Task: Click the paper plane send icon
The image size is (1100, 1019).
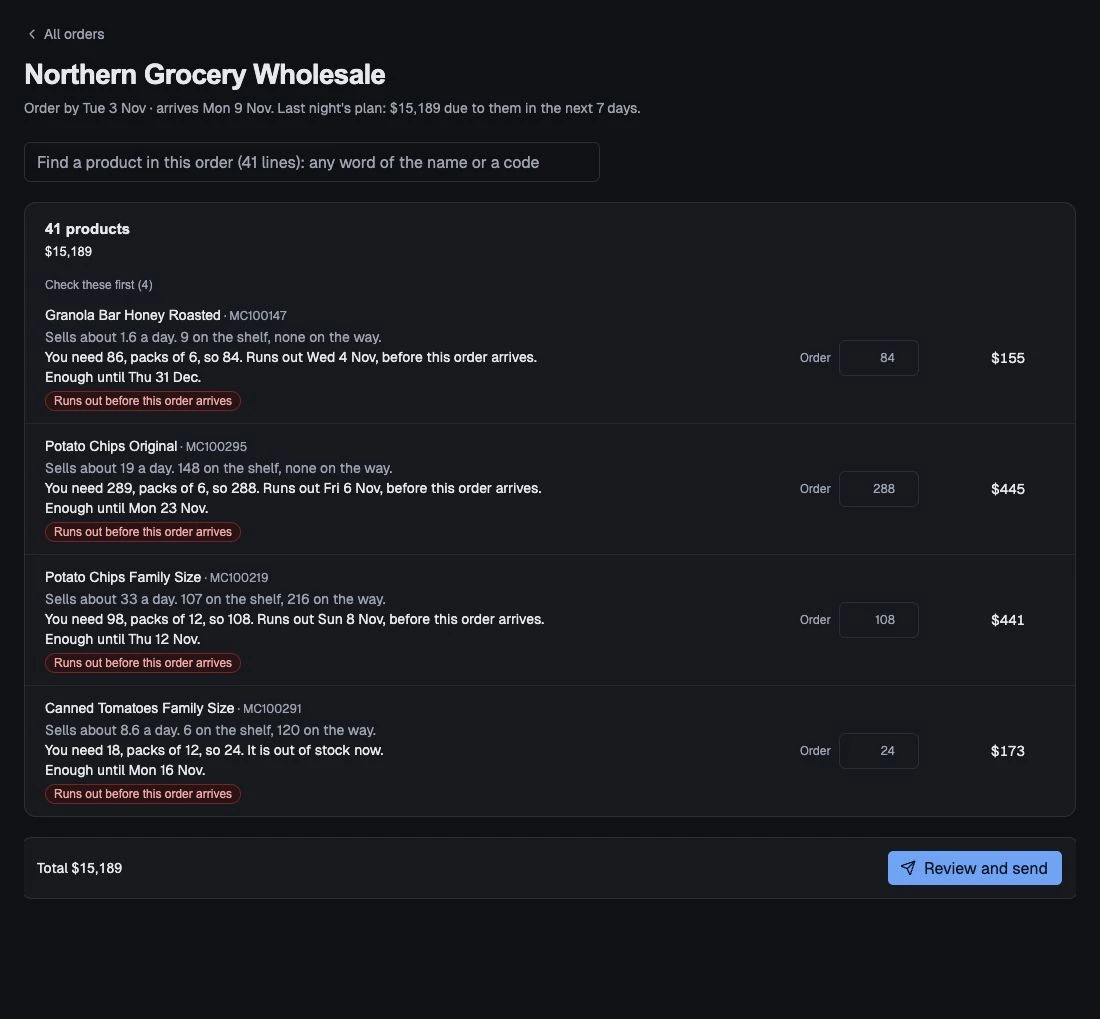Action: 908,868
